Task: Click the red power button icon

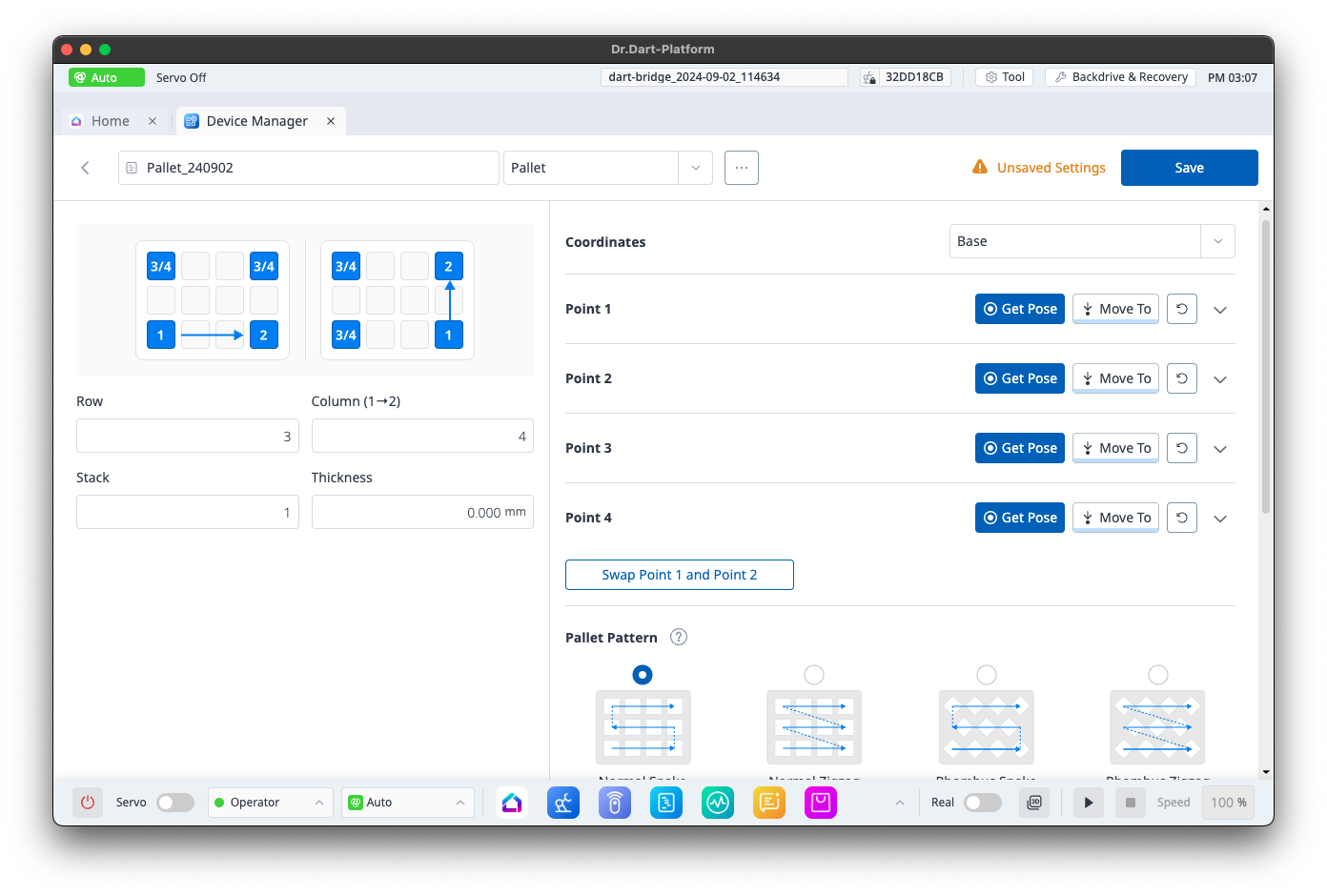Action: [x=88, y=803]
